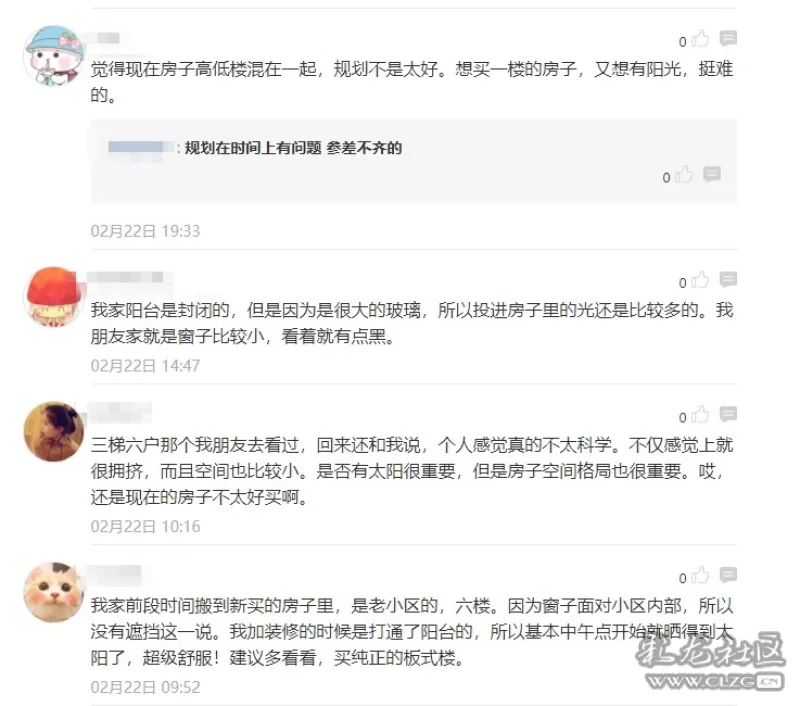Reply to the 14:47 balcony glass comment
The image size is (800, 706).
[x=728, y=280]
